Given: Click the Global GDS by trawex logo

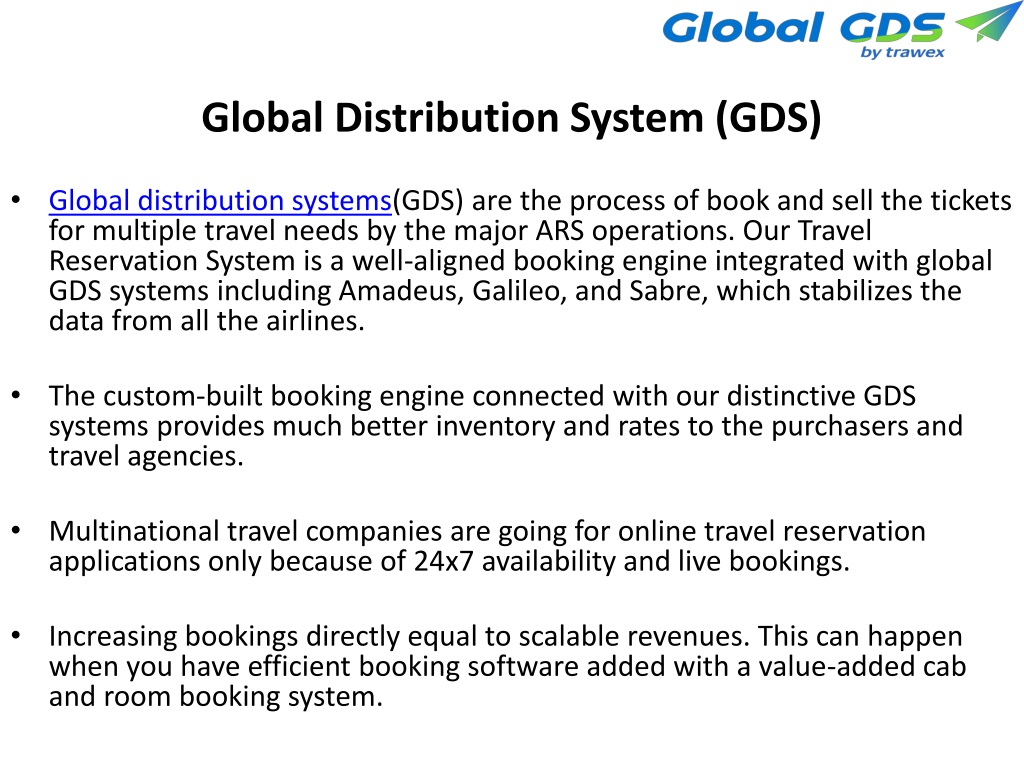Looking at the screenshot, I should 842,31.
